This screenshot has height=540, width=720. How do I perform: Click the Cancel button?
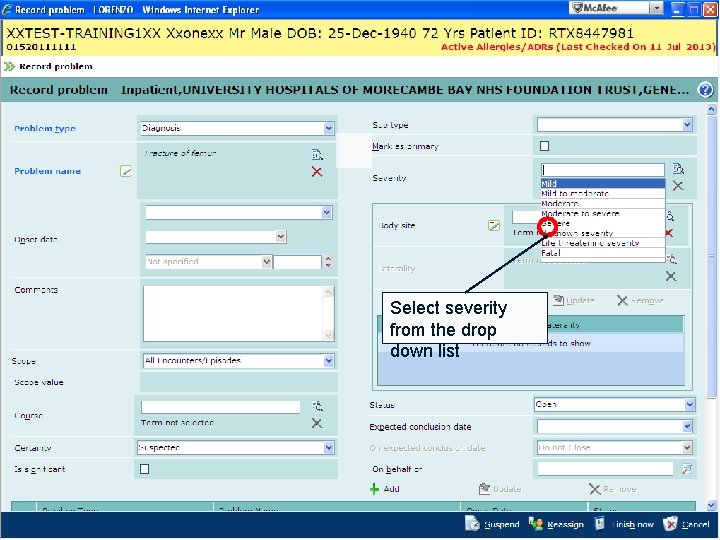pyautogui.click(x=686, y=524)
